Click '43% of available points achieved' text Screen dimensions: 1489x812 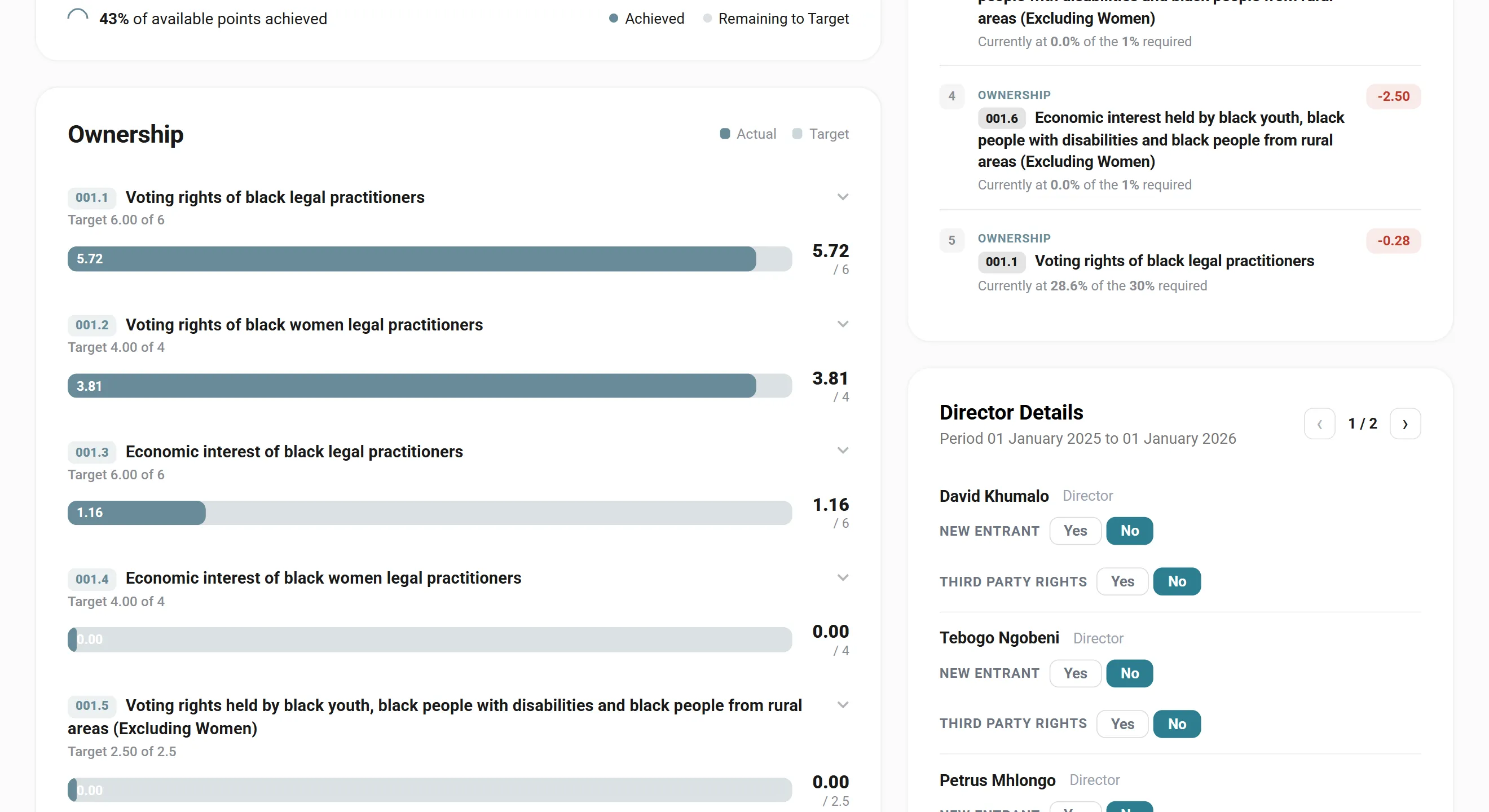pos(213,19)
